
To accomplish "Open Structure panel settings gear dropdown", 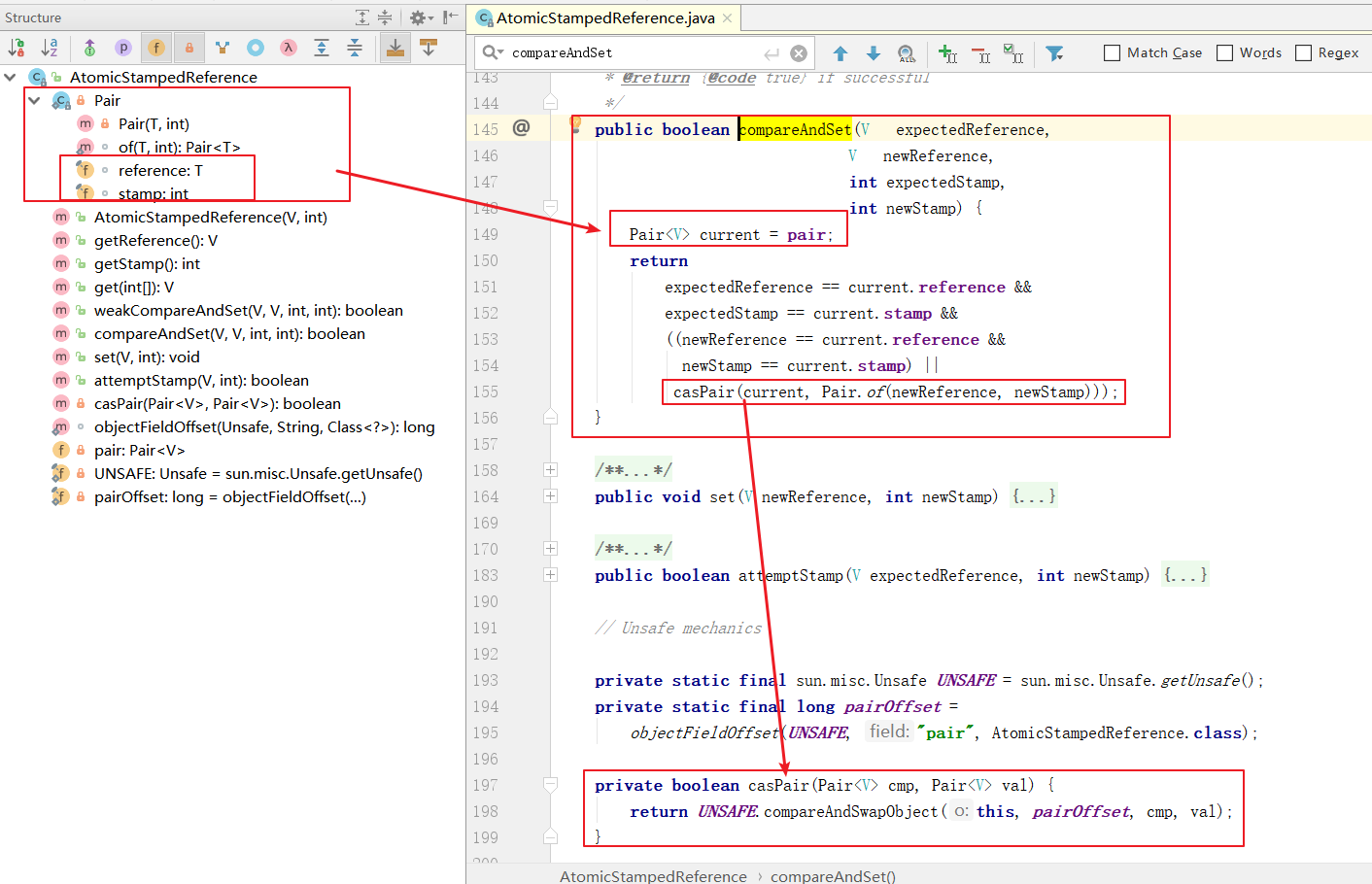I will tap(421, 17).
